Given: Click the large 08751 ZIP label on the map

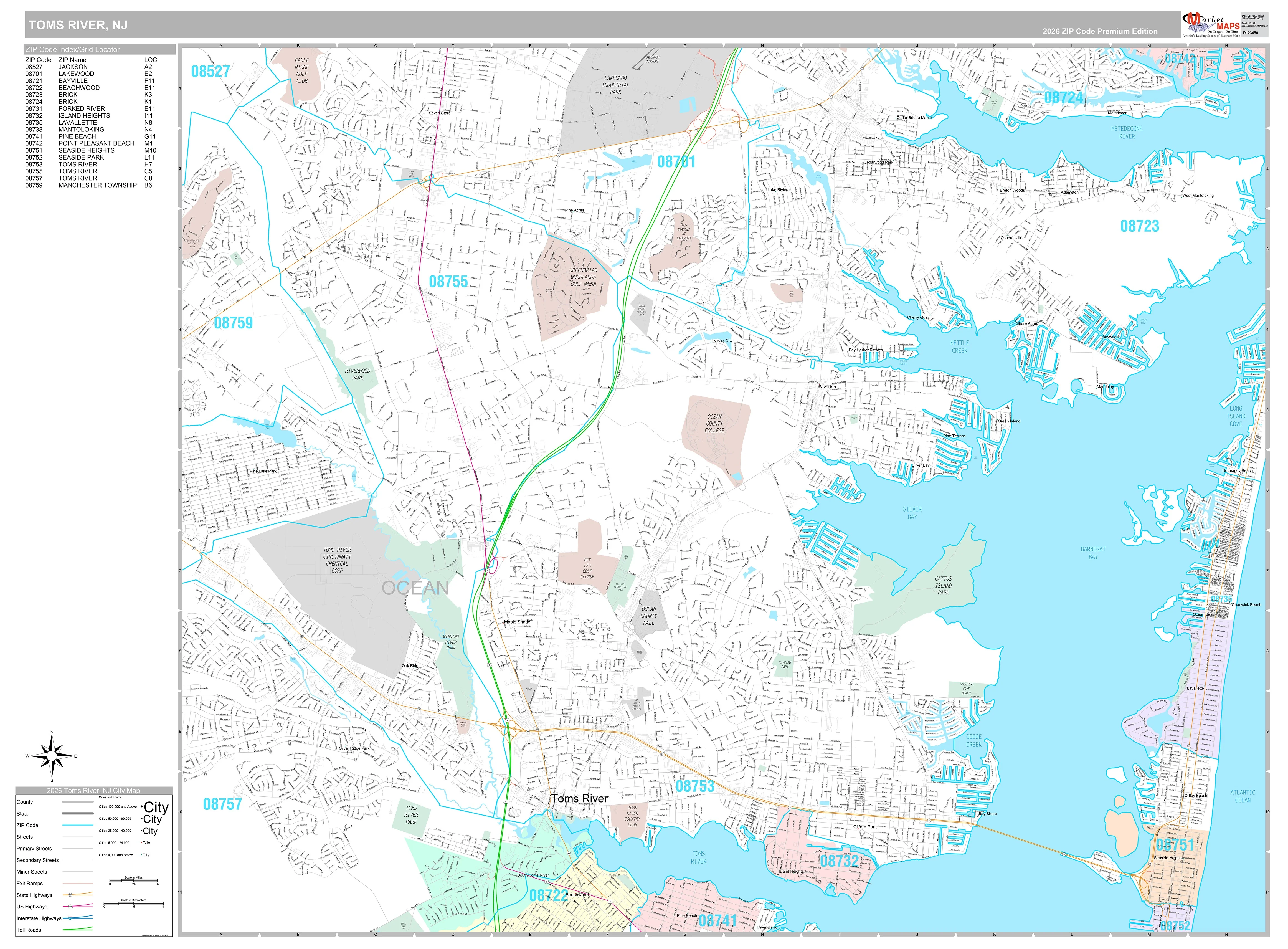Looking at the screenshot, I should coord(1175,844).
